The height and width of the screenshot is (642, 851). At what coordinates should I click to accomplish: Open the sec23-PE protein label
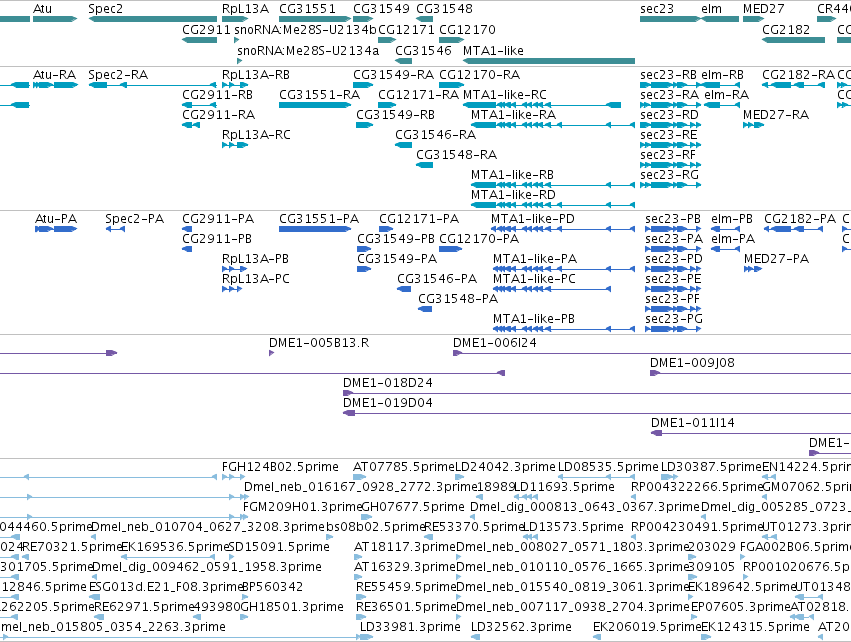(674, 278)
